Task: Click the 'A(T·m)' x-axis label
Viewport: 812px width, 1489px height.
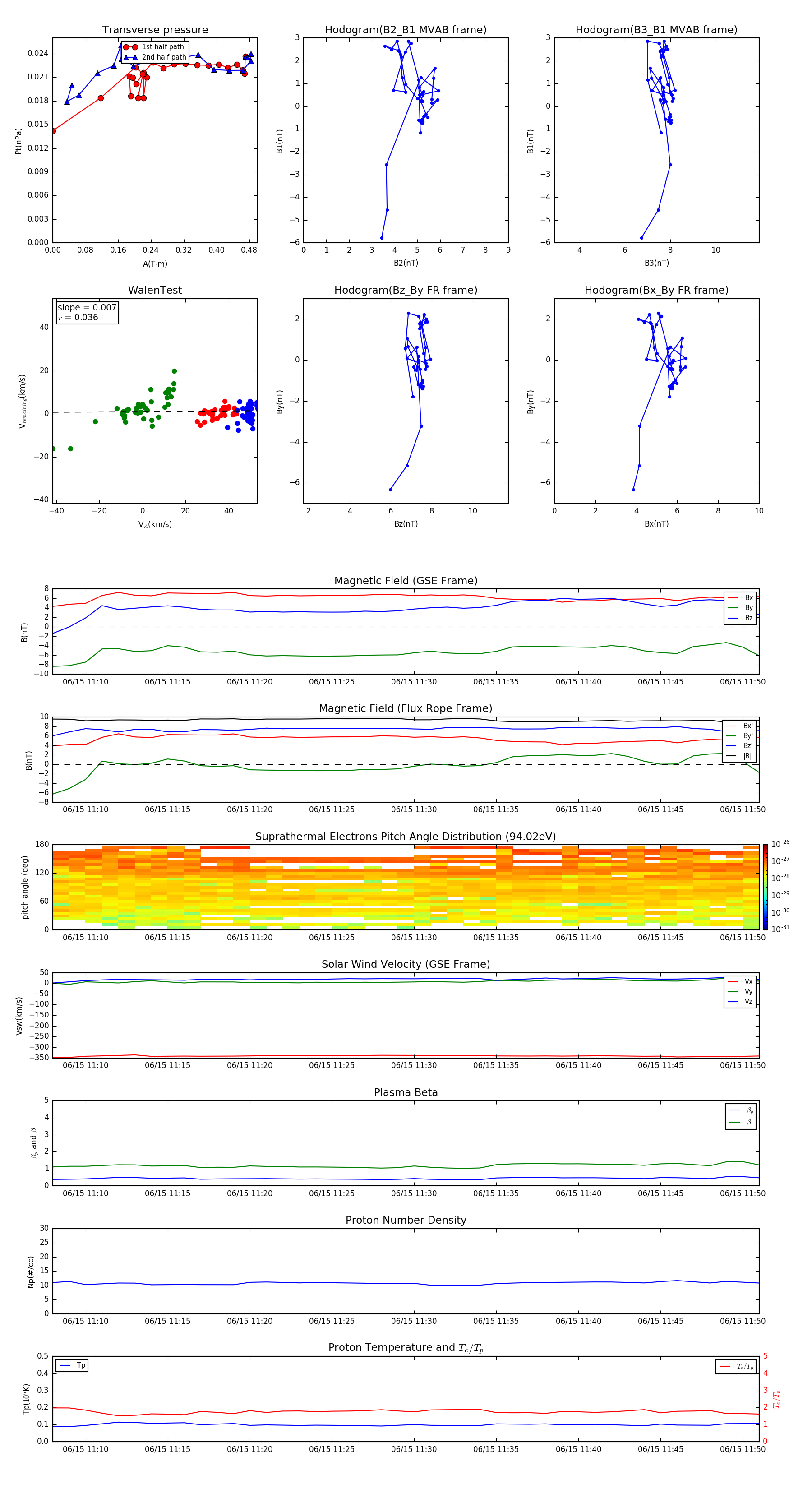Action: pyautogui.click(x=155, y=264)
